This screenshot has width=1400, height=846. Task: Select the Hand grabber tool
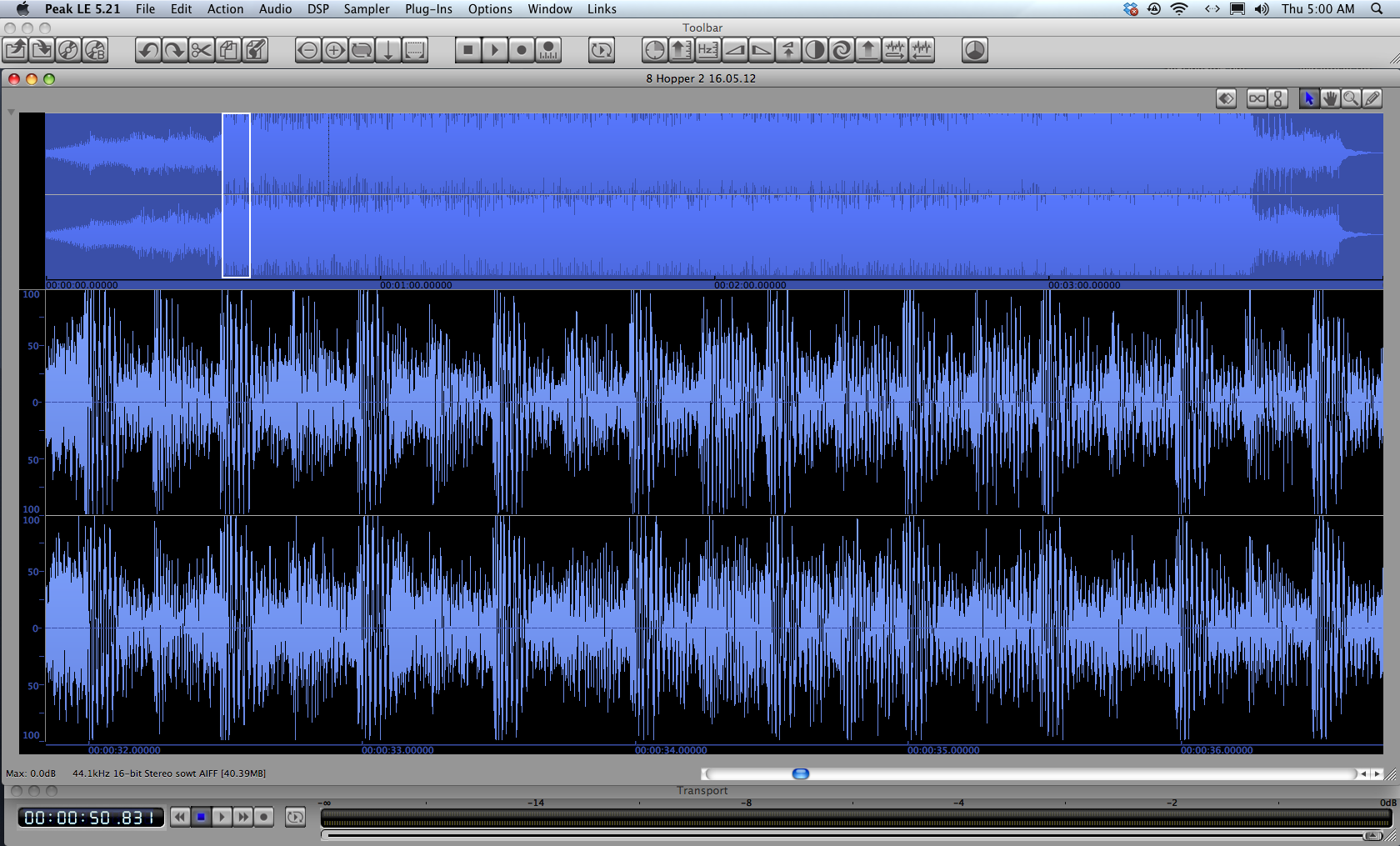(1330, 99)
